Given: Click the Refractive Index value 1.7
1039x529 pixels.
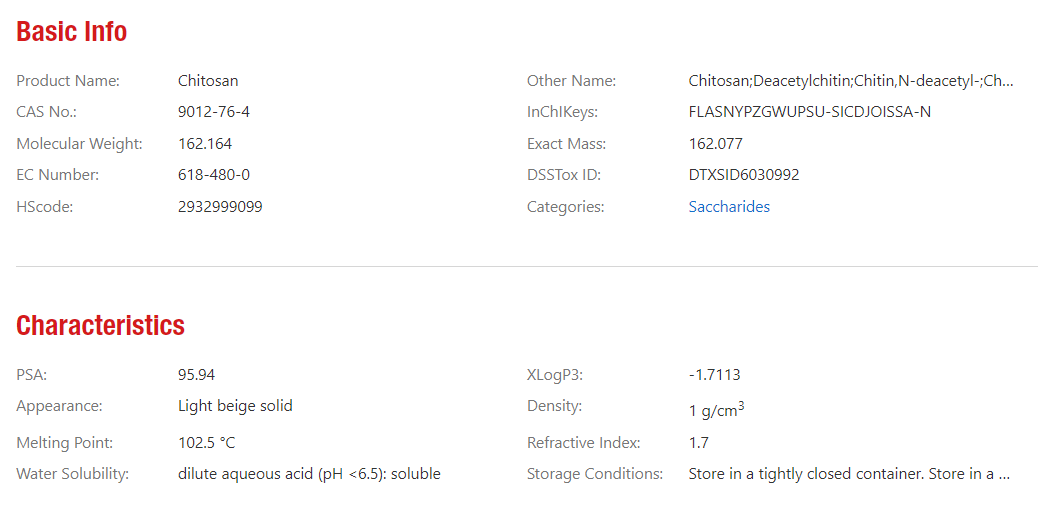Looking at the screenshot, I should pyautogui.click(x=698, y=443).
